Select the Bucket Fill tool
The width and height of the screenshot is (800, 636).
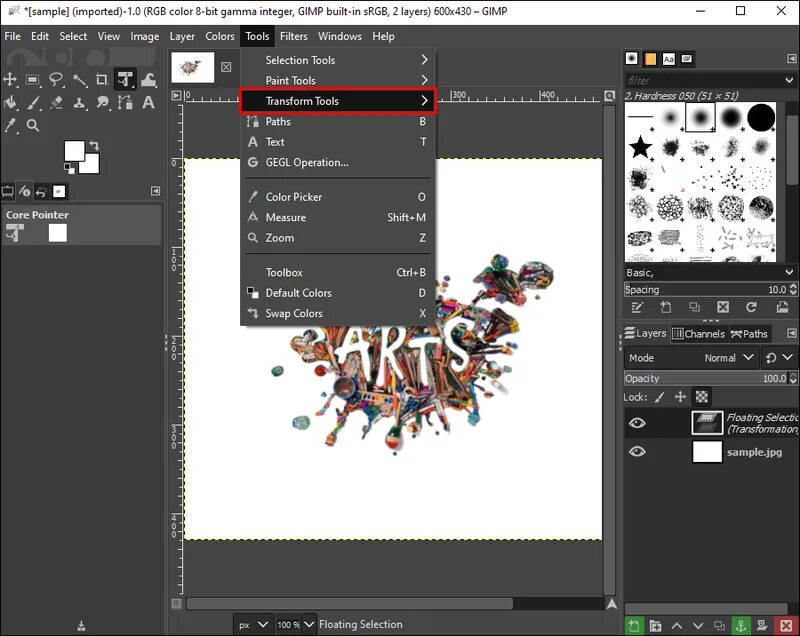pyautogui.click(x=10, y=103)
